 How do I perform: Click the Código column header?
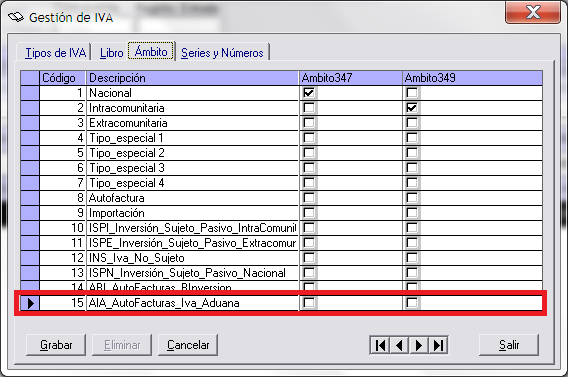point(63,78)
